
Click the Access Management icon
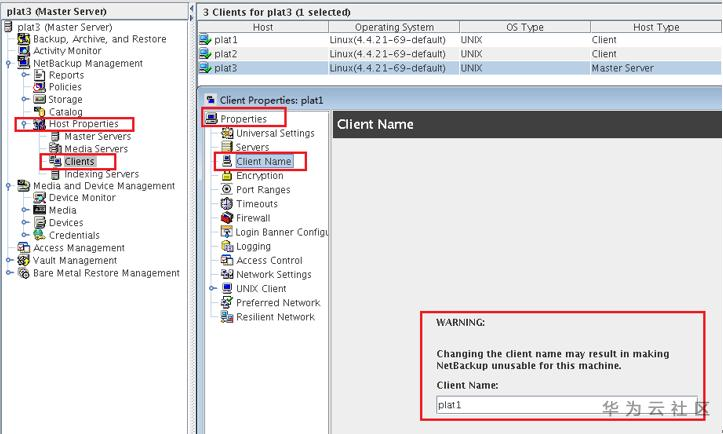(x=24, y=248)
